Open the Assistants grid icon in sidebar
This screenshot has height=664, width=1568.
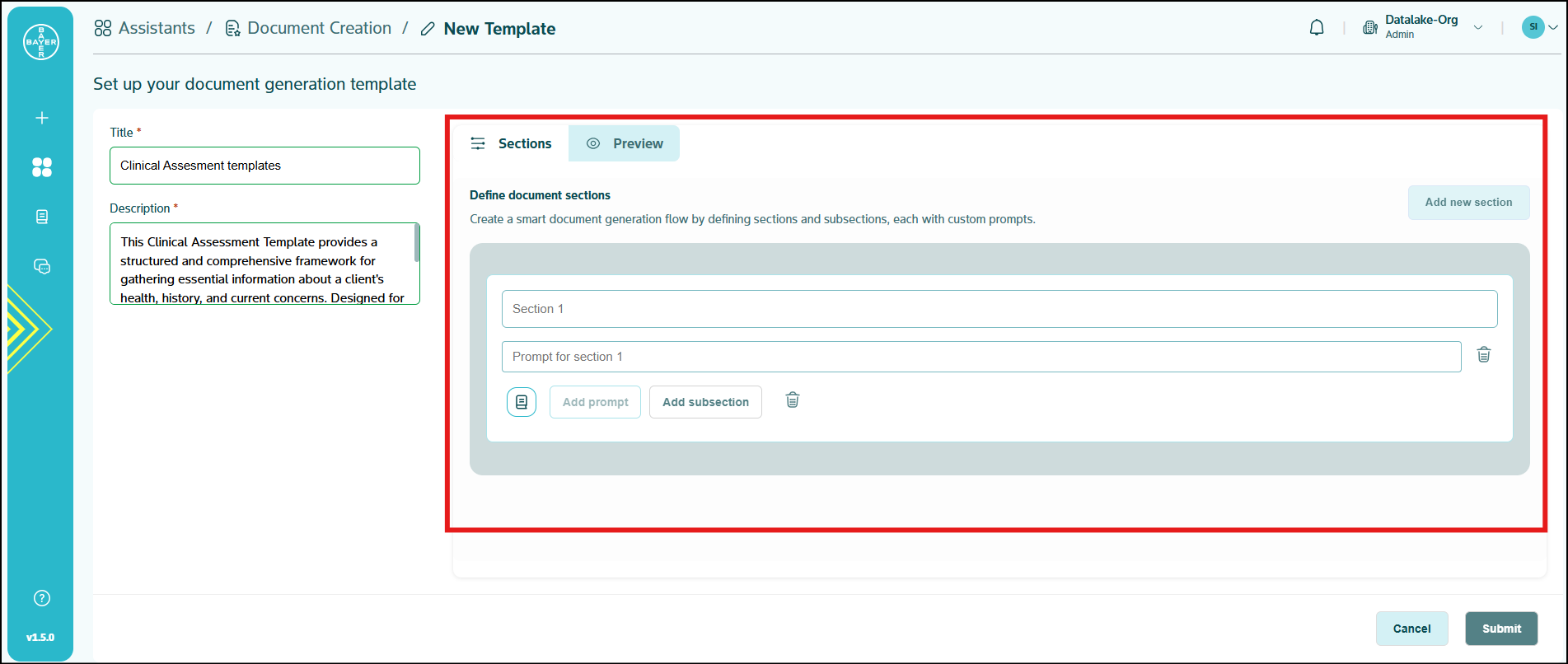click(42, 167)
